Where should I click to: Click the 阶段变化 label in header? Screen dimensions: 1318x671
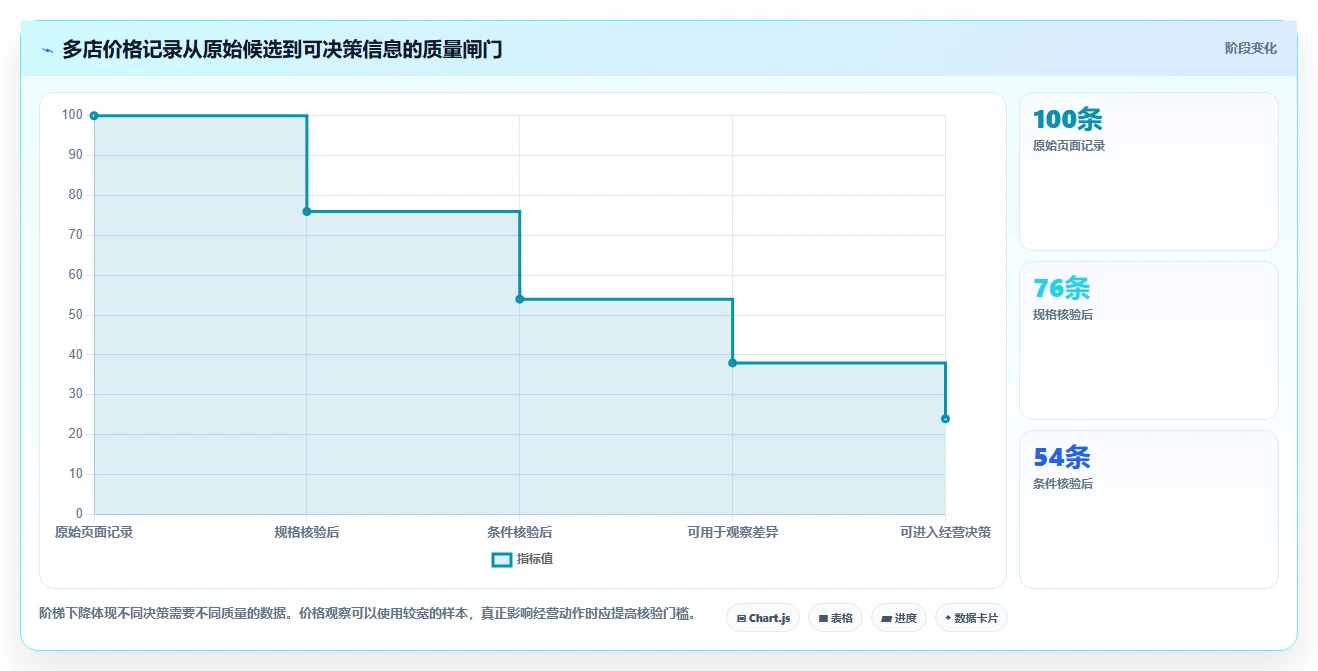(1250, 48)
